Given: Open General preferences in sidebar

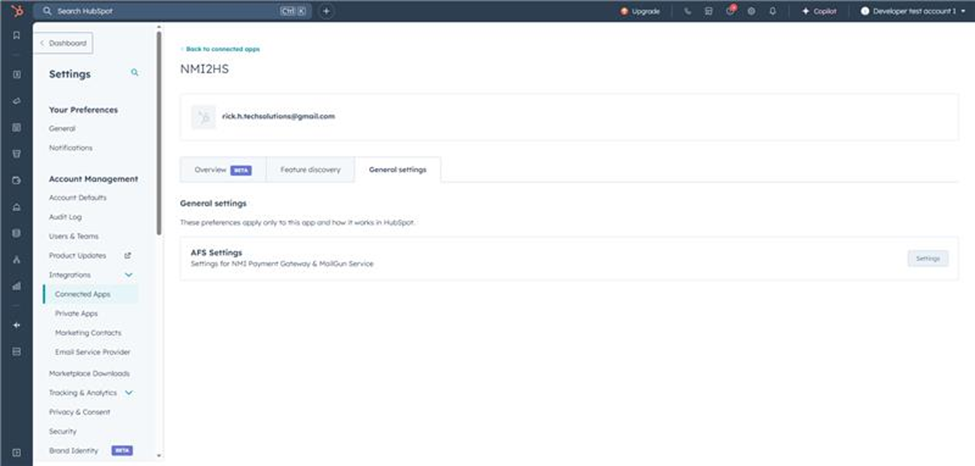Looking at the screenshot, I should pyautogui.click(x=62, y=129).
